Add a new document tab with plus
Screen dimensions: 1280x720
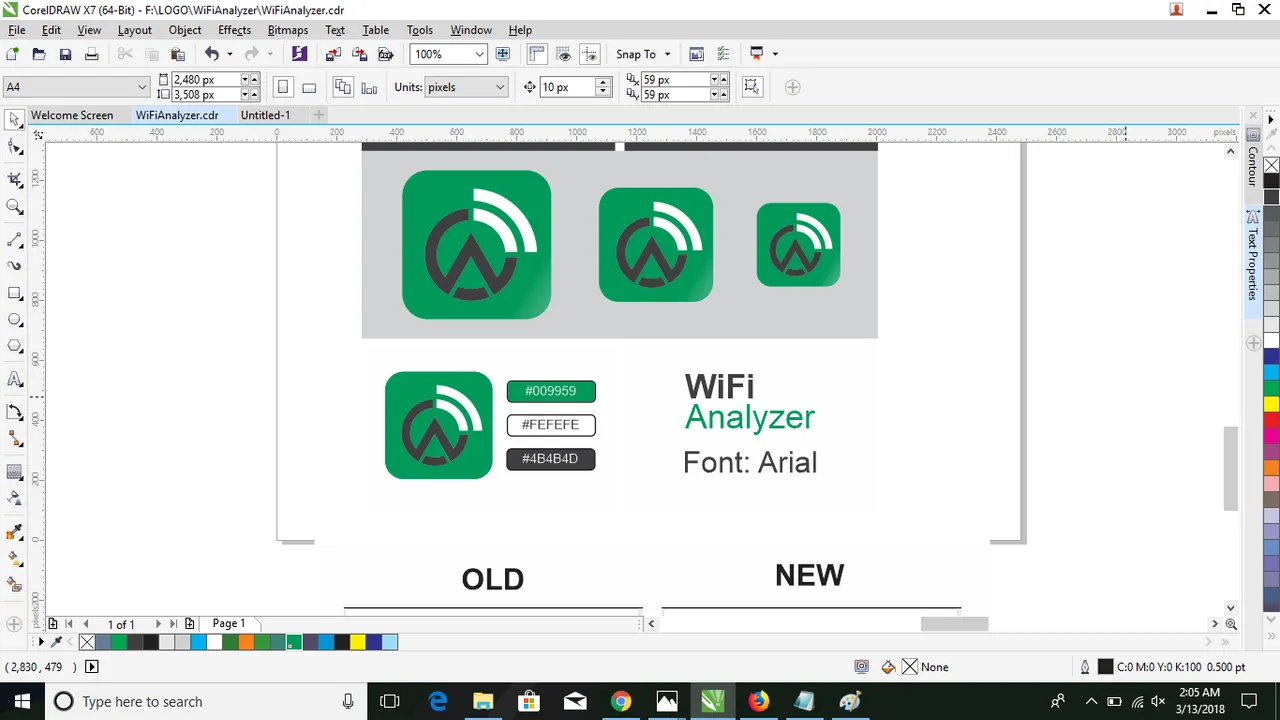pos(319,115)
